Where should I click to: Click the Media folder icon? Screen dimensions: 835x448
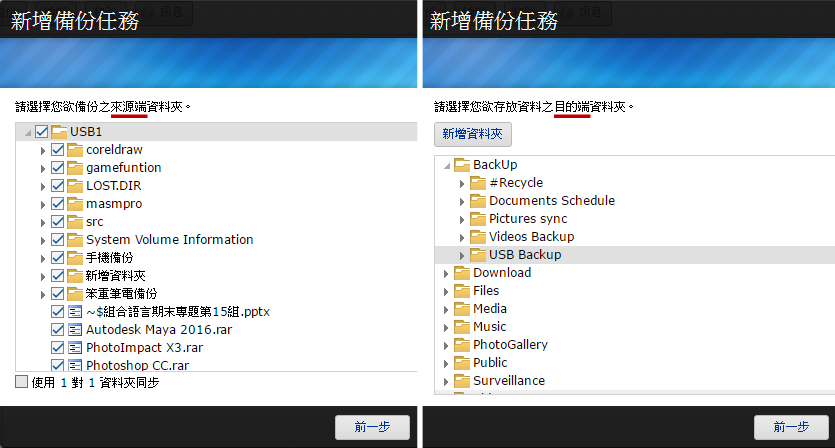click(x=462, y=309)
